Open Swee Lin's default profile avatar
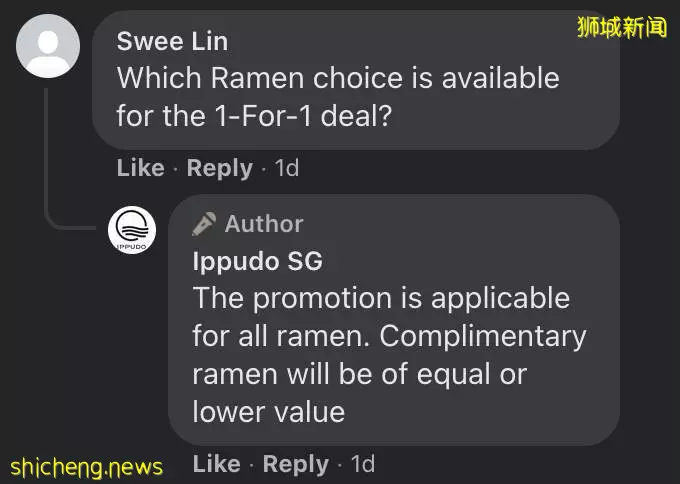Screen dimensions: 680x484 click(48, 46)
